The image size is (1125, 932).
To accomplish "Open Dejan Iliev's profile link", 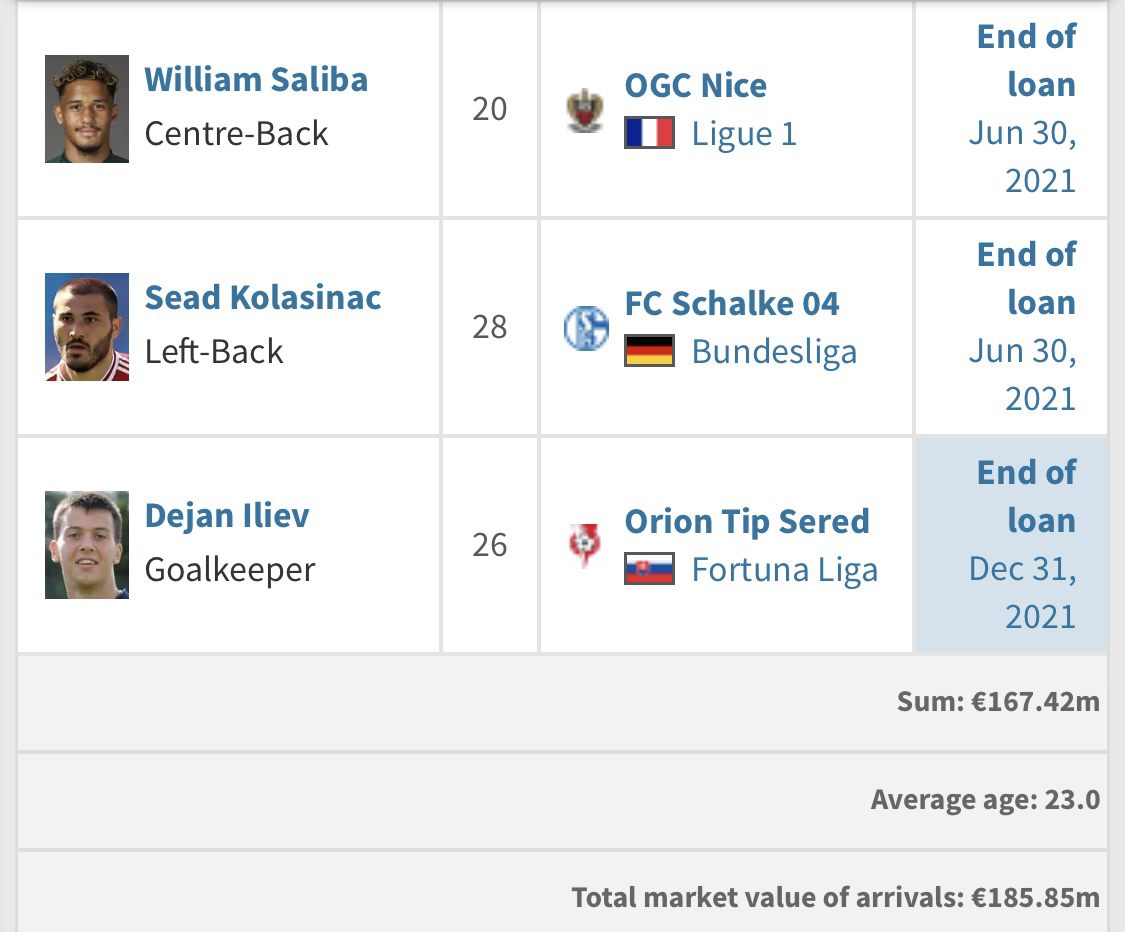I will click(227, 515).
